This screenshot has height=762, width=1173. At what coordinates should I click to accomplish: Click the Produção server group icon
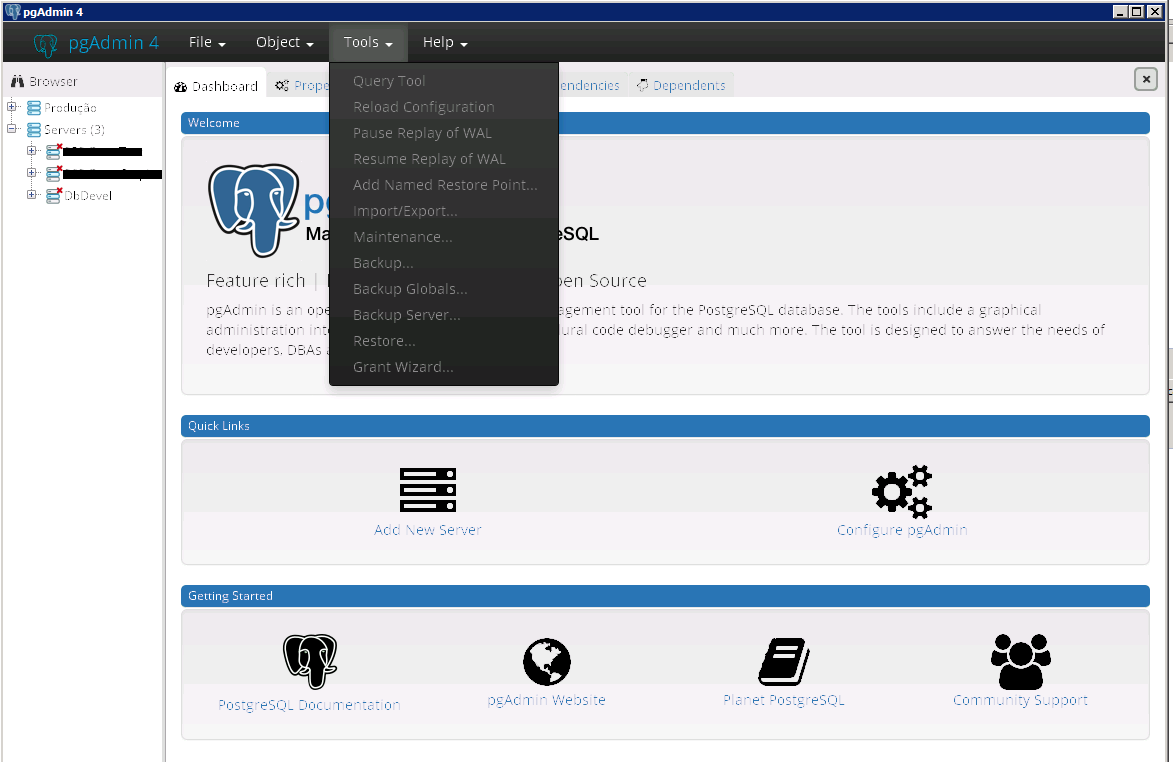pos(34,108)
